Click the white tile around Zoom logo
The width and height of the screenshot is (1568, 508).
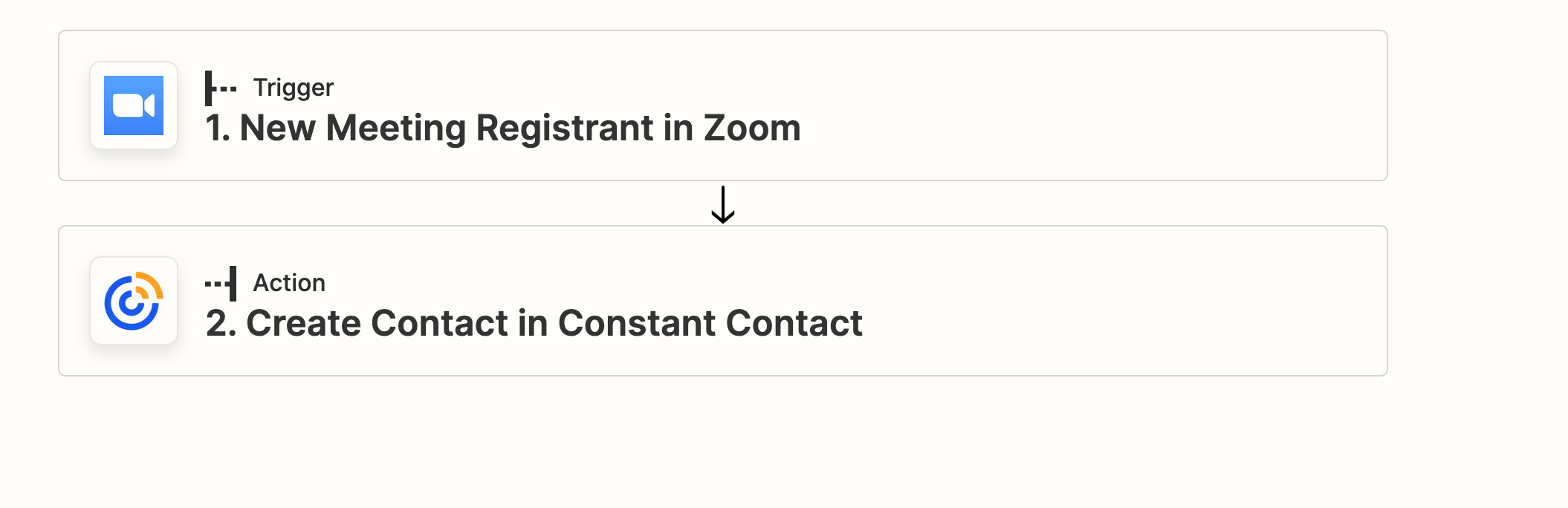[134, 105]
